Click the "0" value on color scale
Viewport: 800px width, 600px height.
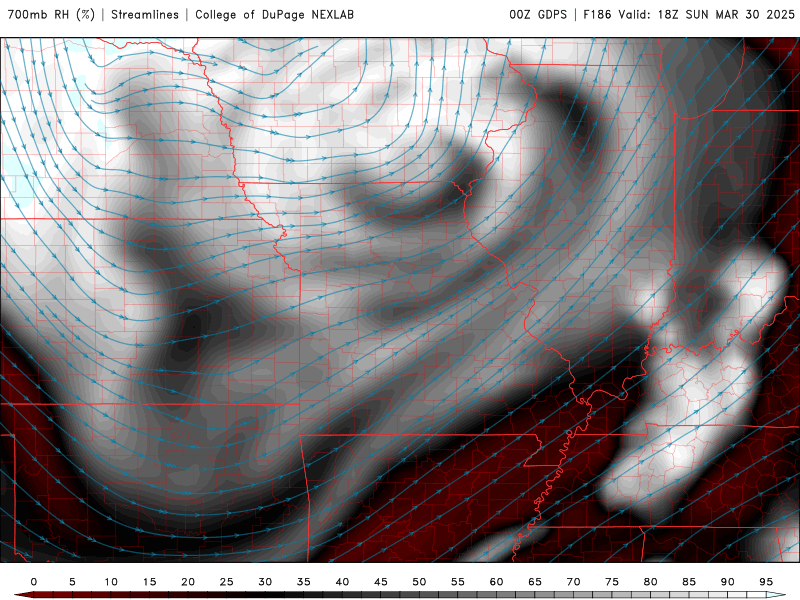tap(34, 582)
